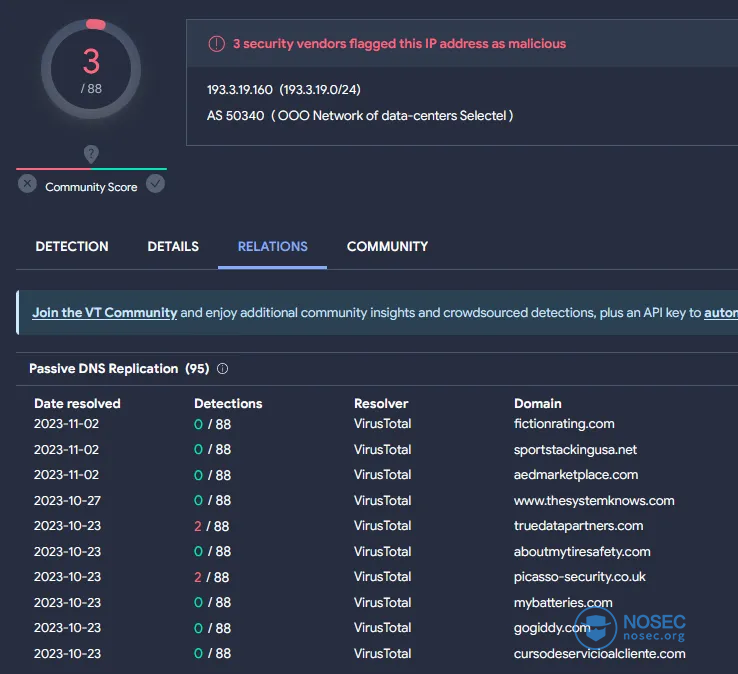Click the Passive DNS Replication info icon

(x=223, y=369)
